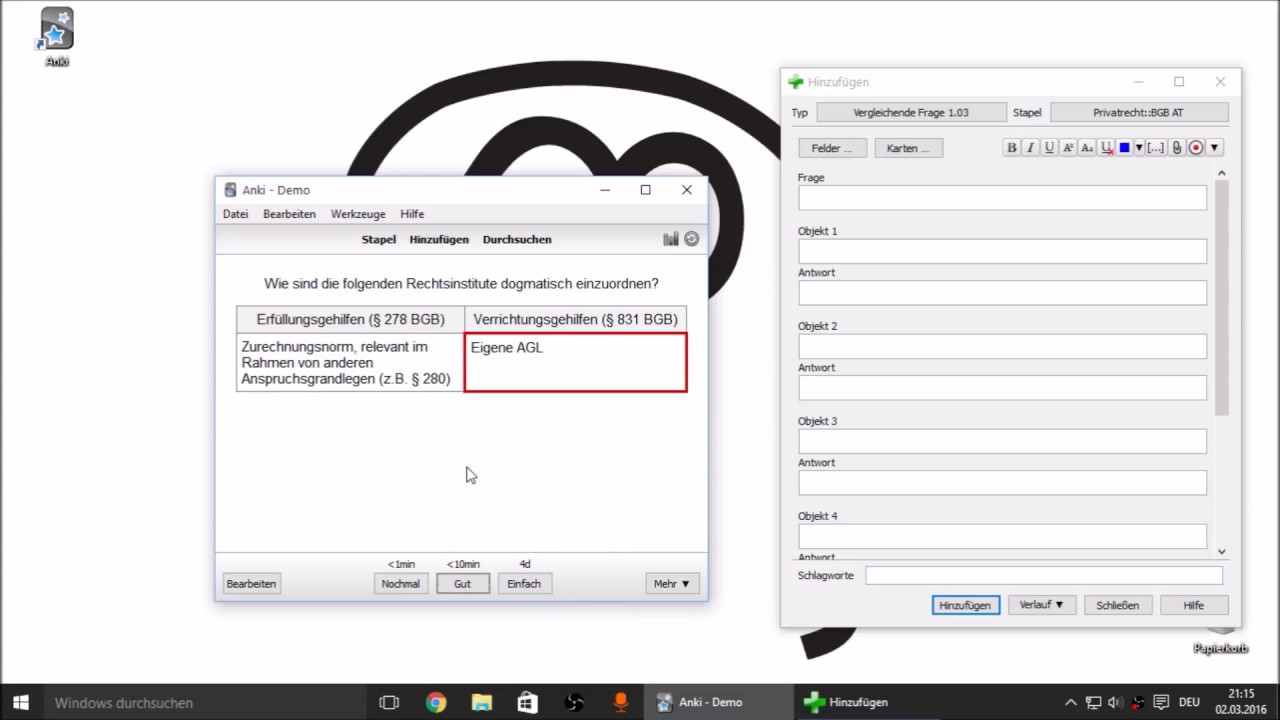The height and width of the screenshot is (720, 1280).
Task: Click the scroll-up arrow of fields list
Action: point(1221,174)
